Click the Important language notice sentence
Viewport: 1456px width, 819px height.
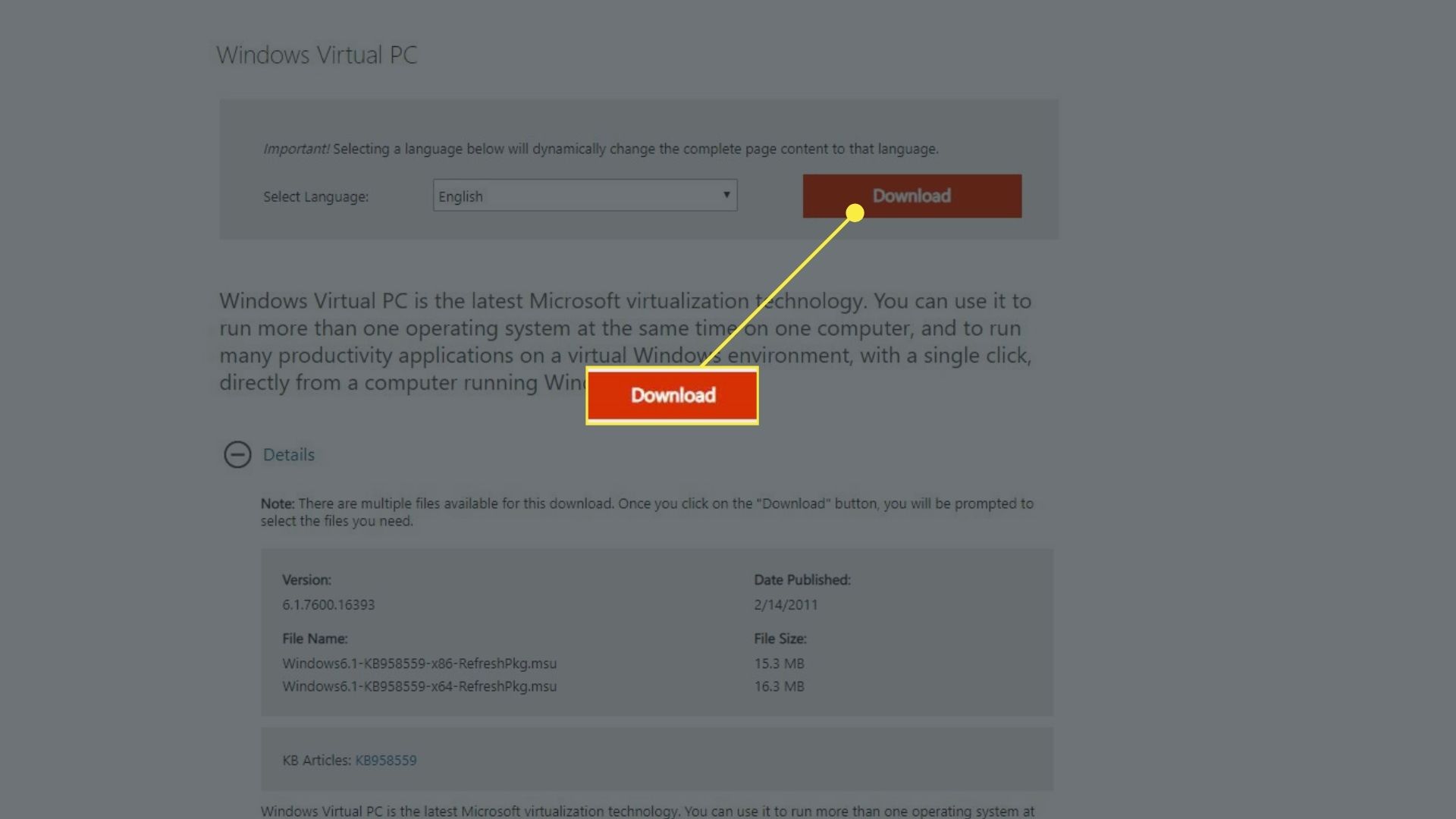click(x=601, y=149)
